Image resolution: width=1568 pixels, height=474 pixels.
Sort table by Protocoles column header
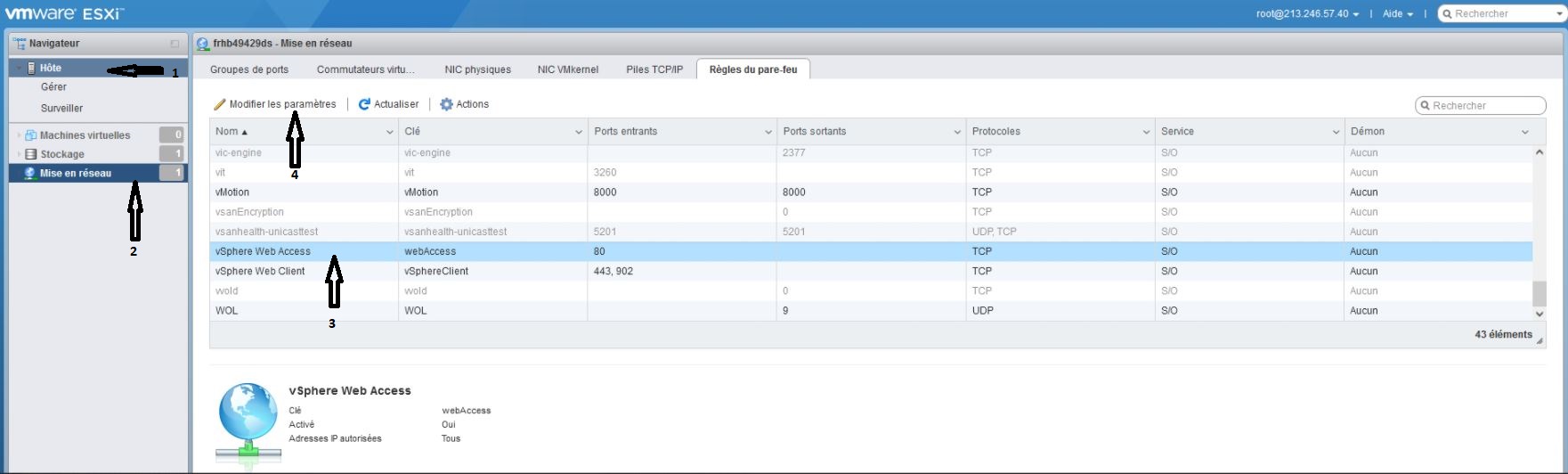1060,132
